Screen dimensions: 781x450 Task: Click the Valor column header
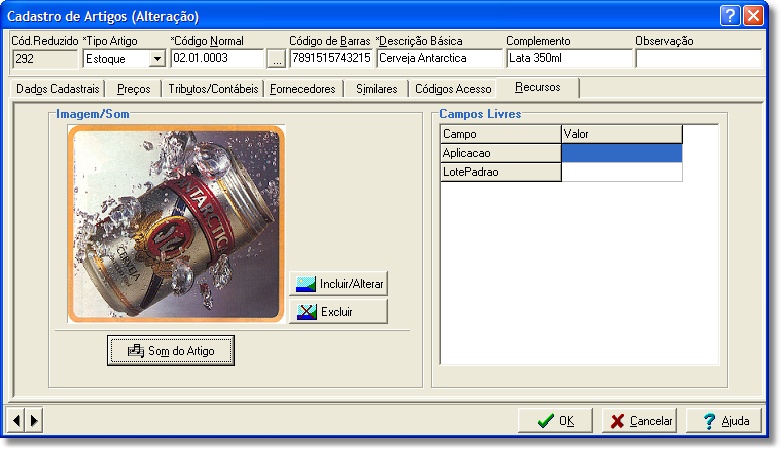point(622,134)
